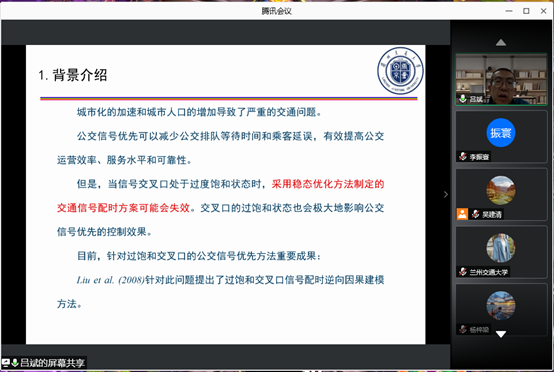Select 吕斌's live video tile
The image size is (554, 372).
(501, 79)
